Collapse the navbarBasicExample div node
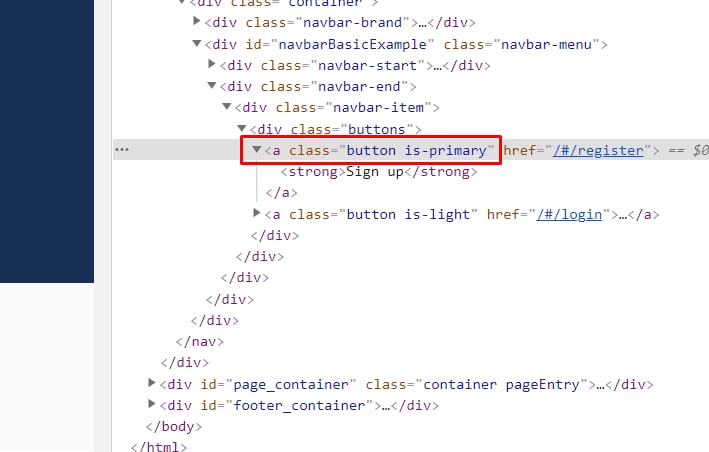This screenshot has height=452, width=709. pyautogui.click(x=196, y=43)
